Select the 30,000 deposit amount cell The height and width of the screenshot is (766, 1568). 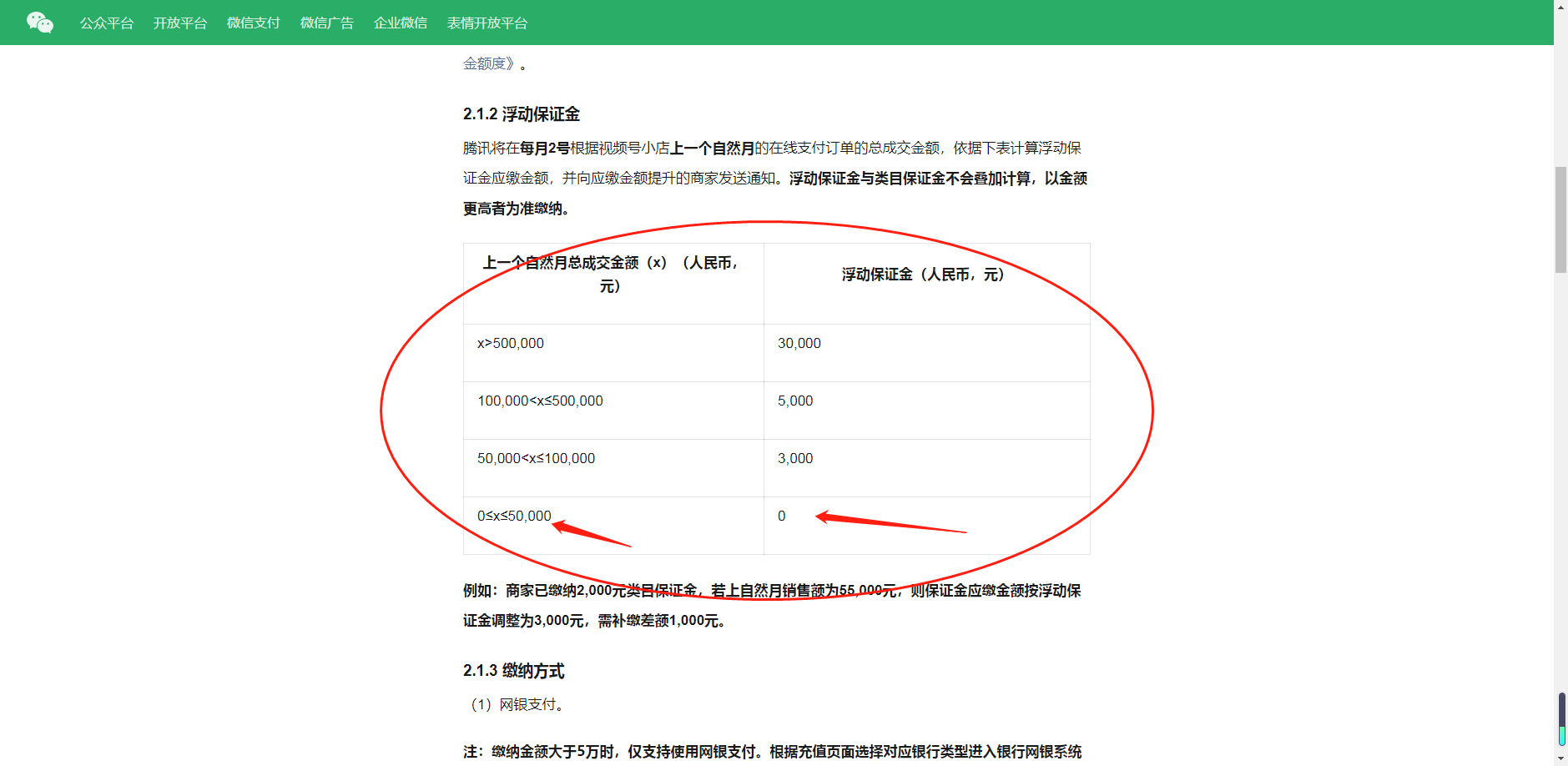(926, 353)
